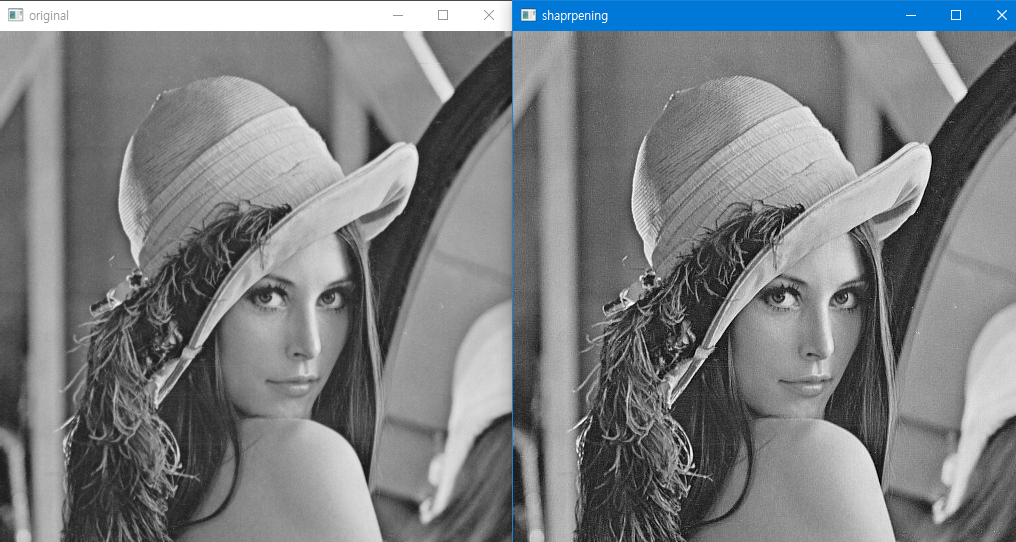Viewport: 1016px width, 542px height.
Task: Close the shaprpening window
Action: 1001,15
